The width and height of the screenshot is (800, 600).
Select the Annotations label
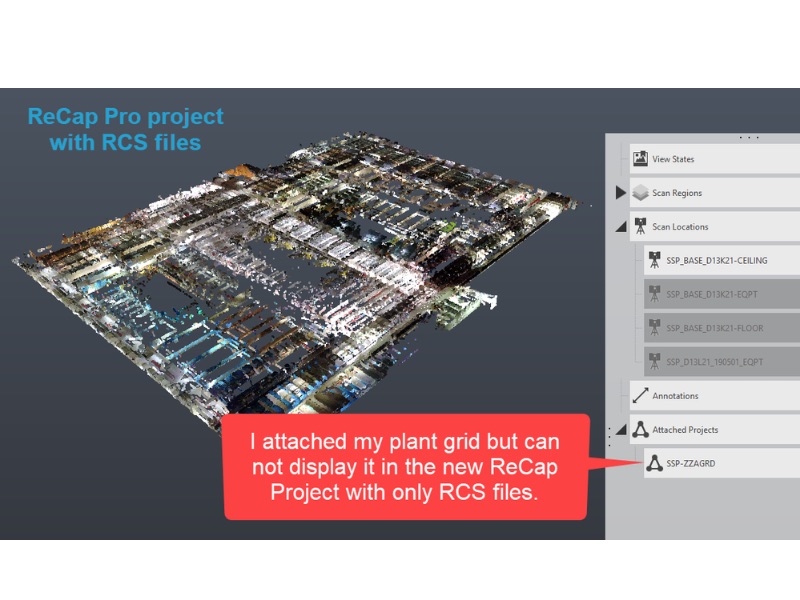point(675,396)
